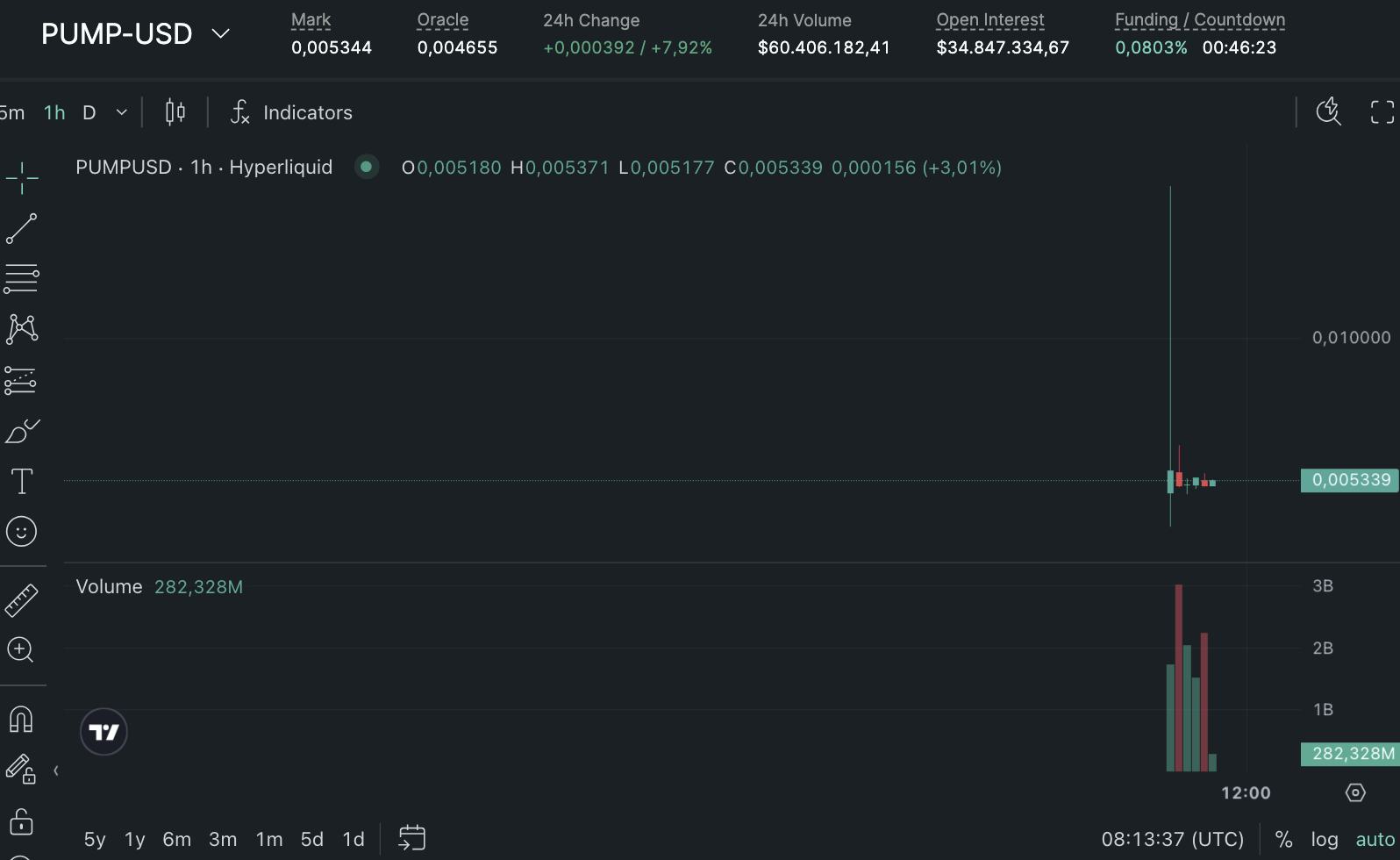Toggle magnet mode for drawings
The width and height of the screenshot is (1400, 860).
pyautogui.click(x=22, y=720)
